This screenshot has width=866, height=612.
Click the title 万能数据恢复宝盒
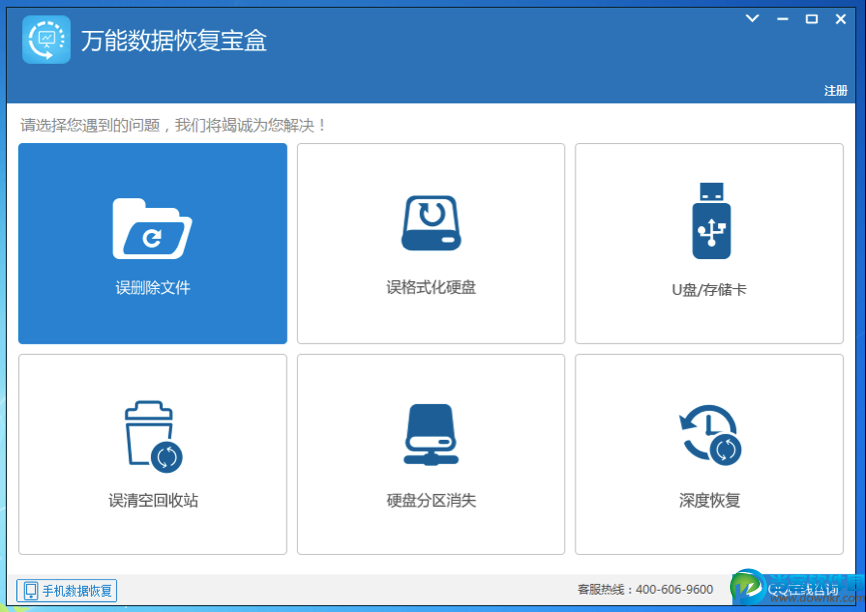pyautogui.click(x=174, y=41)
